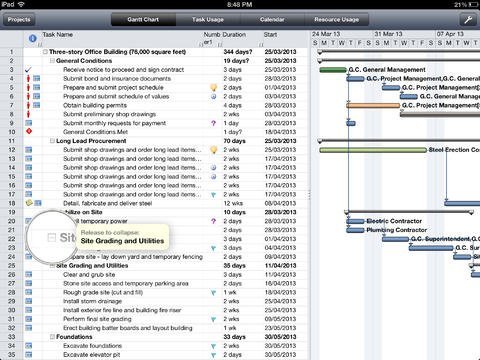The width and height of the screenshot is (480, 360).
Task: Click the calendar icon in row 34
Action: [x=29, y=346]
